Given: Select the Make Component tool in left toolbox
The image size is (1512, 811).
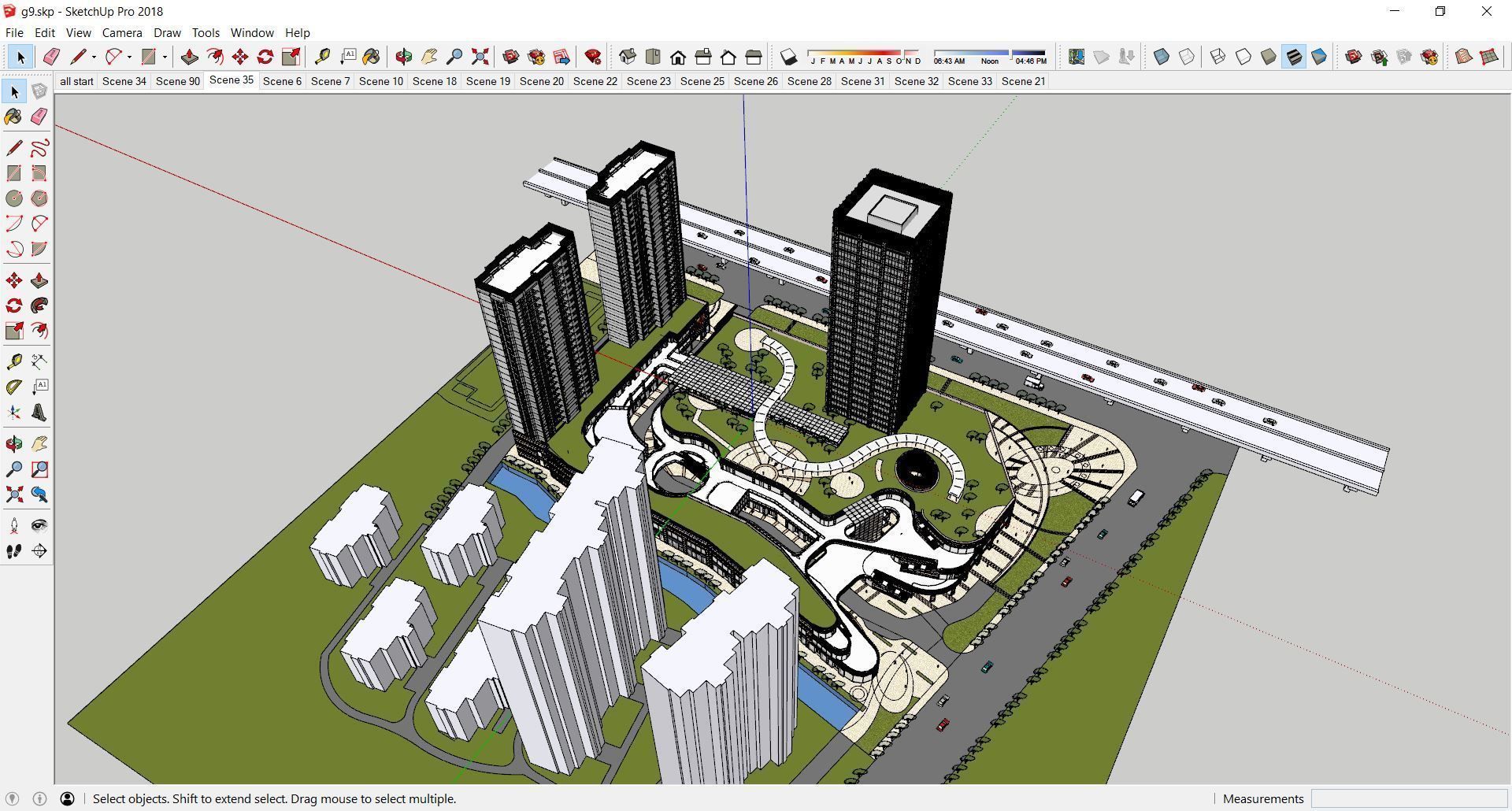Looking at the screenshot, I should click(39, 91).
